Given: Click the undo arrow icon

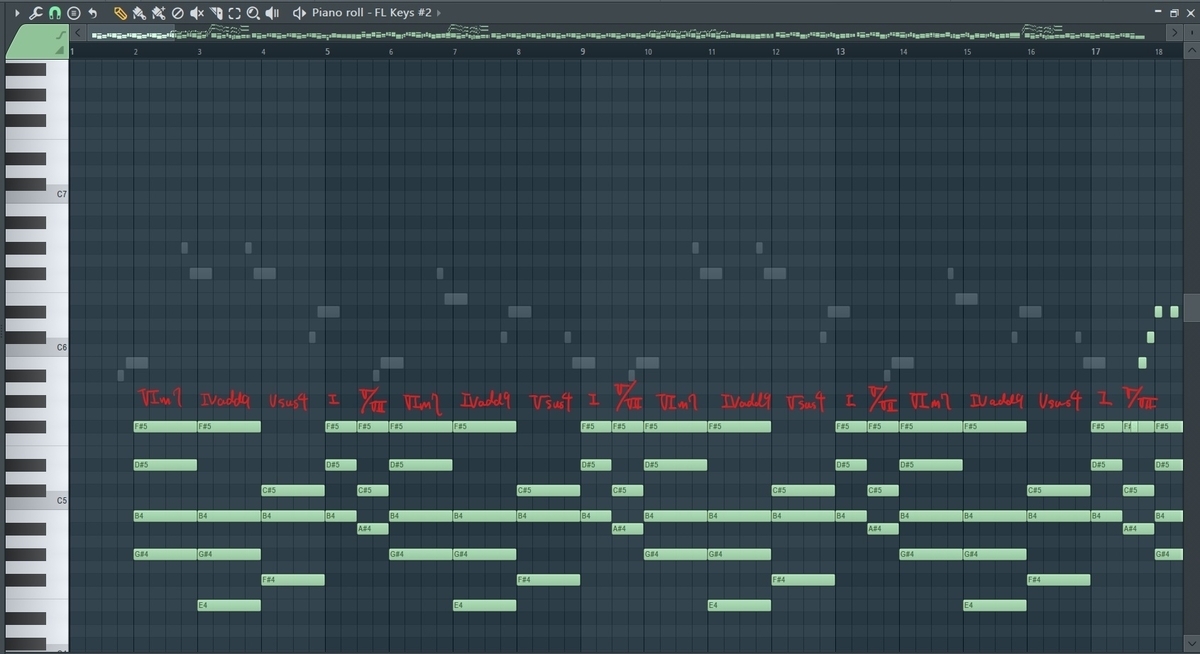Looking at the screenshot, I should click(93, 13).
